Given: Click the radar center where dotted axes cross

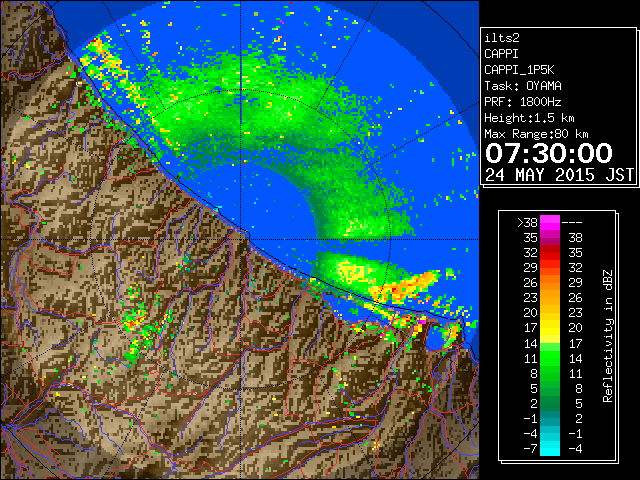Looking at the screenshot, I should (x=241, y=239).
